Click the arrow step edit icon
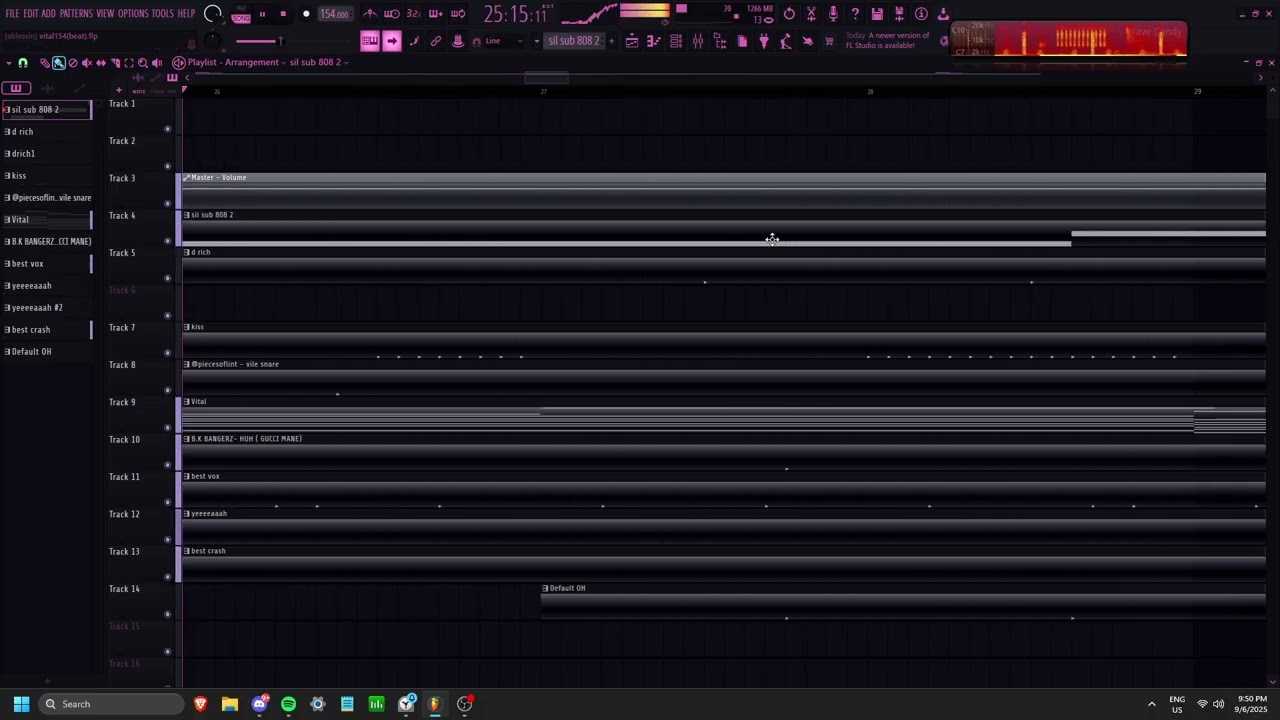1280x720 pixels. point(392,41)
